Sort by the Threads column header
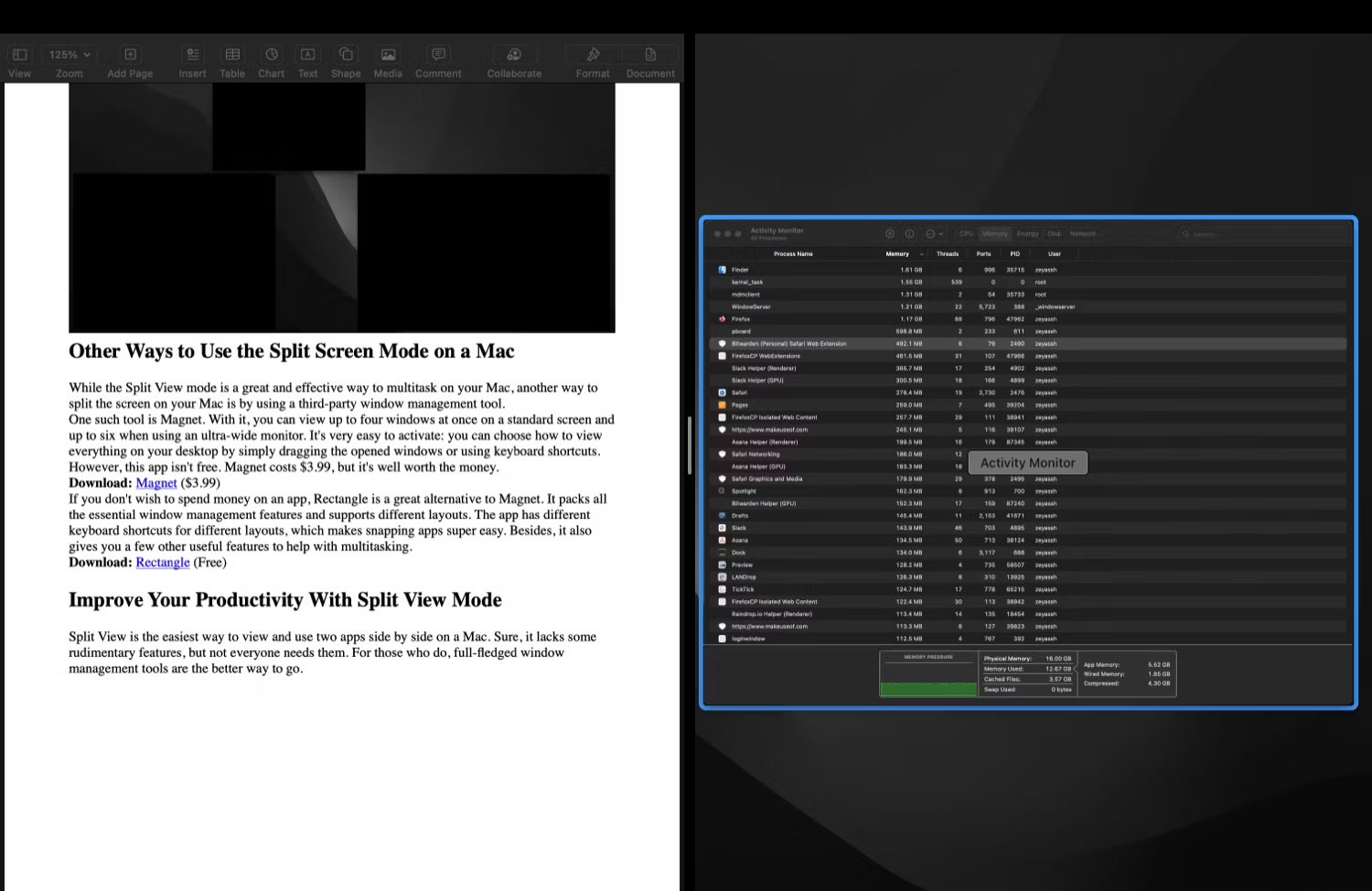Viewport: 1372px width, 891px height. tap(948, 253)
